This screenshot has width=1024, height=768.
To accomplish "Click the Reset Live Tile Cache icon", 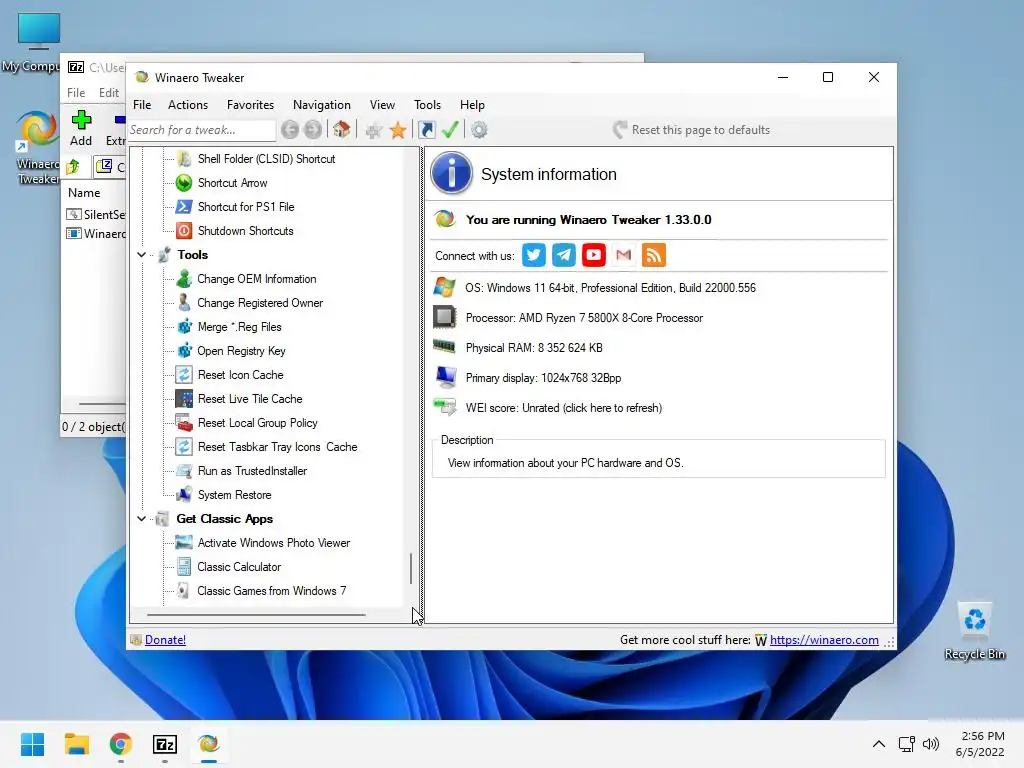I will tap(184, 398).
